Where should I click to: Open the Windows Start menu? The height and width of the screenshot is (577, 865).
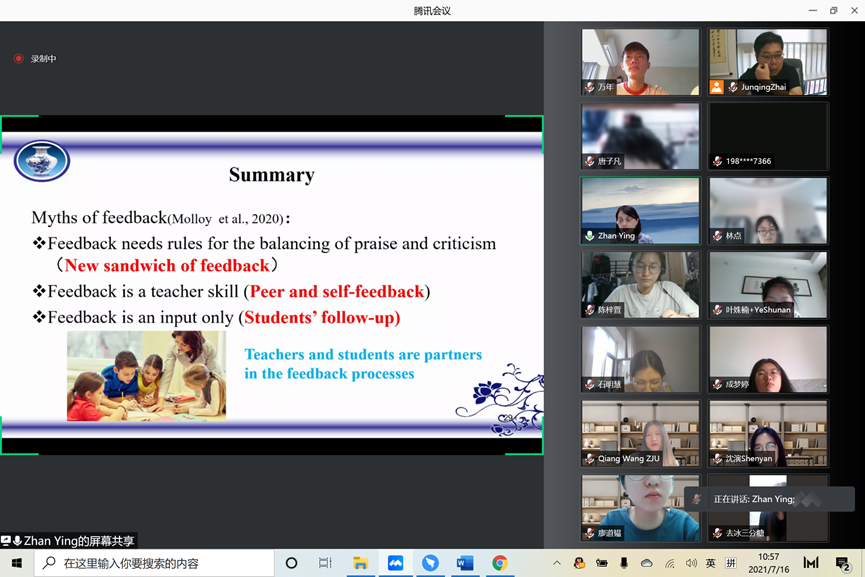[x=17, y=563]
